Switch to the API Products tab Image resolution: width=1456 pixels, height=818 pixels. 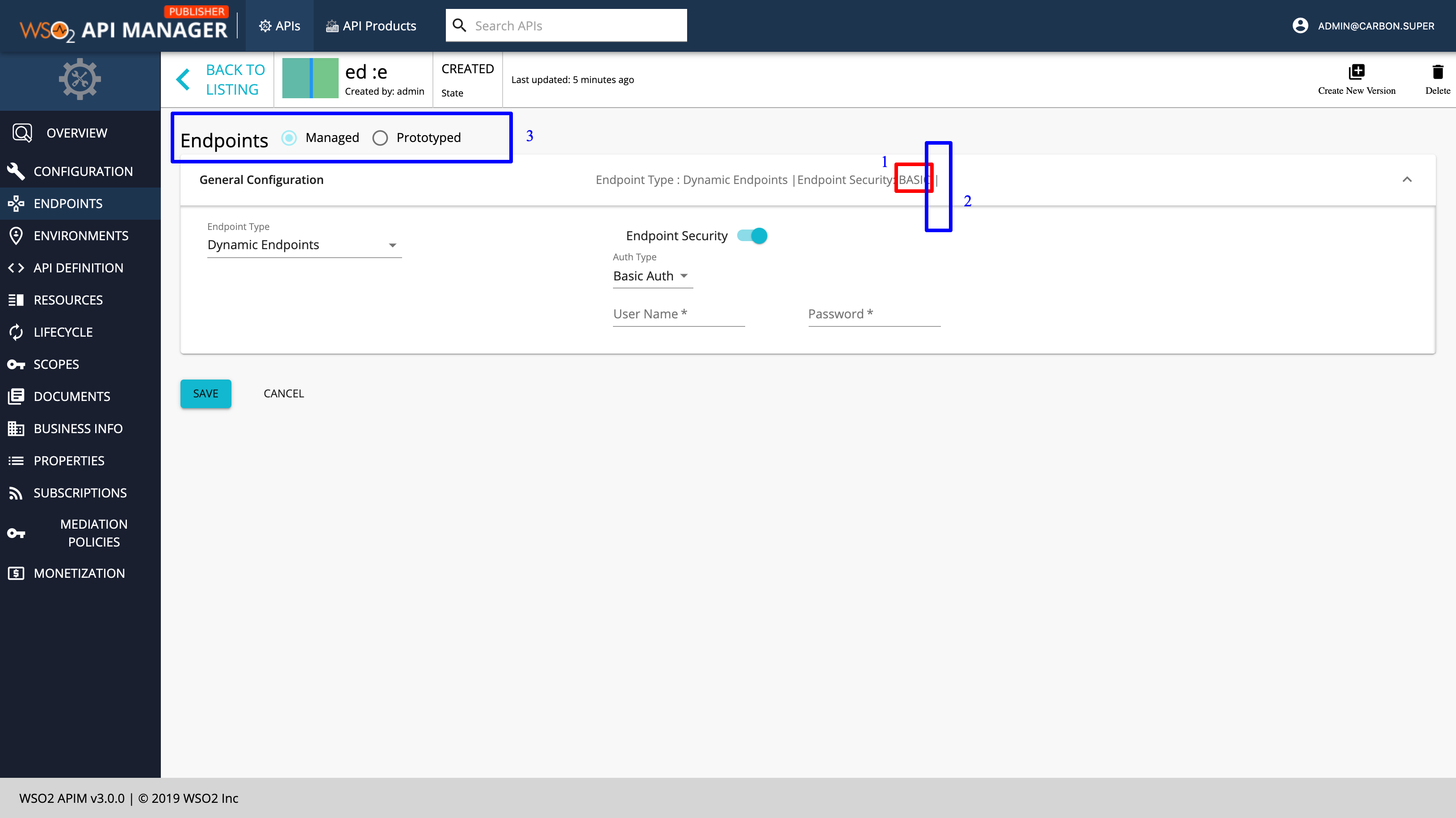(x=370, y=26)
